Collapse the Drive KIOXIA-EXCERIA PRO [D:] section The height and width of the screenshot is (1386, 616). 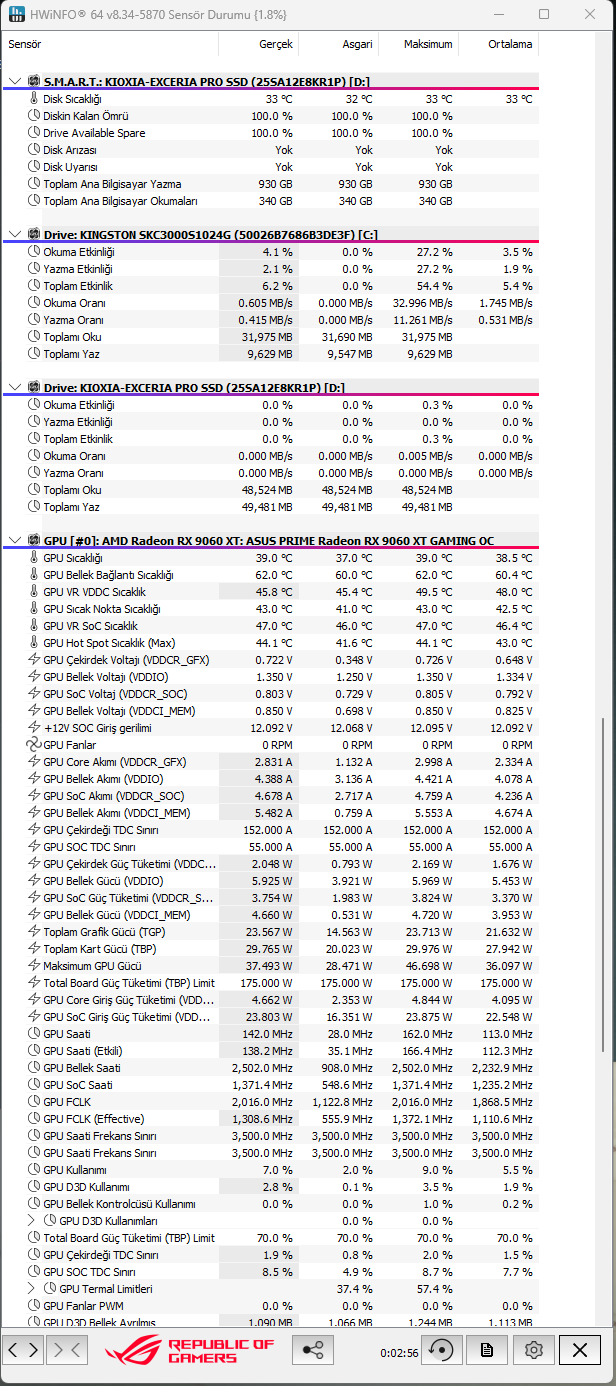(x=15, y=388)
